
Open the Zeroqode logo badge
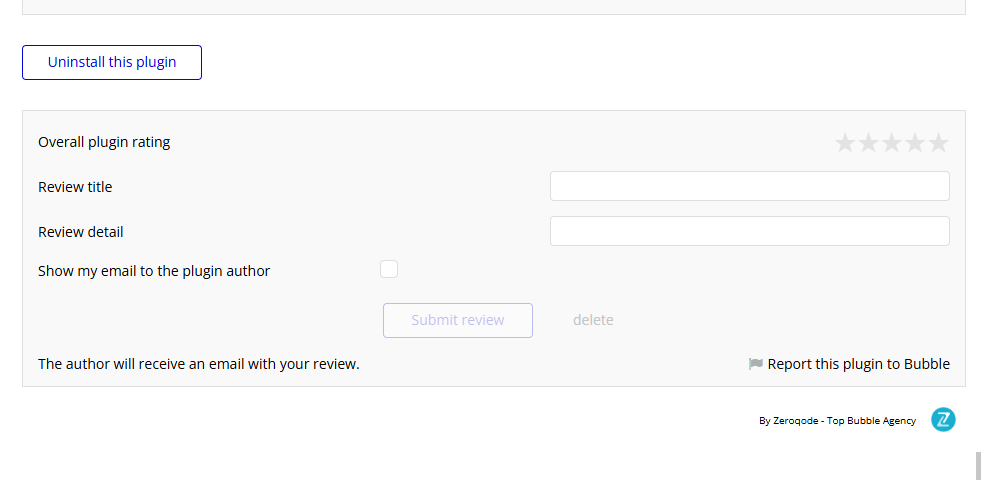click(943, 420)
